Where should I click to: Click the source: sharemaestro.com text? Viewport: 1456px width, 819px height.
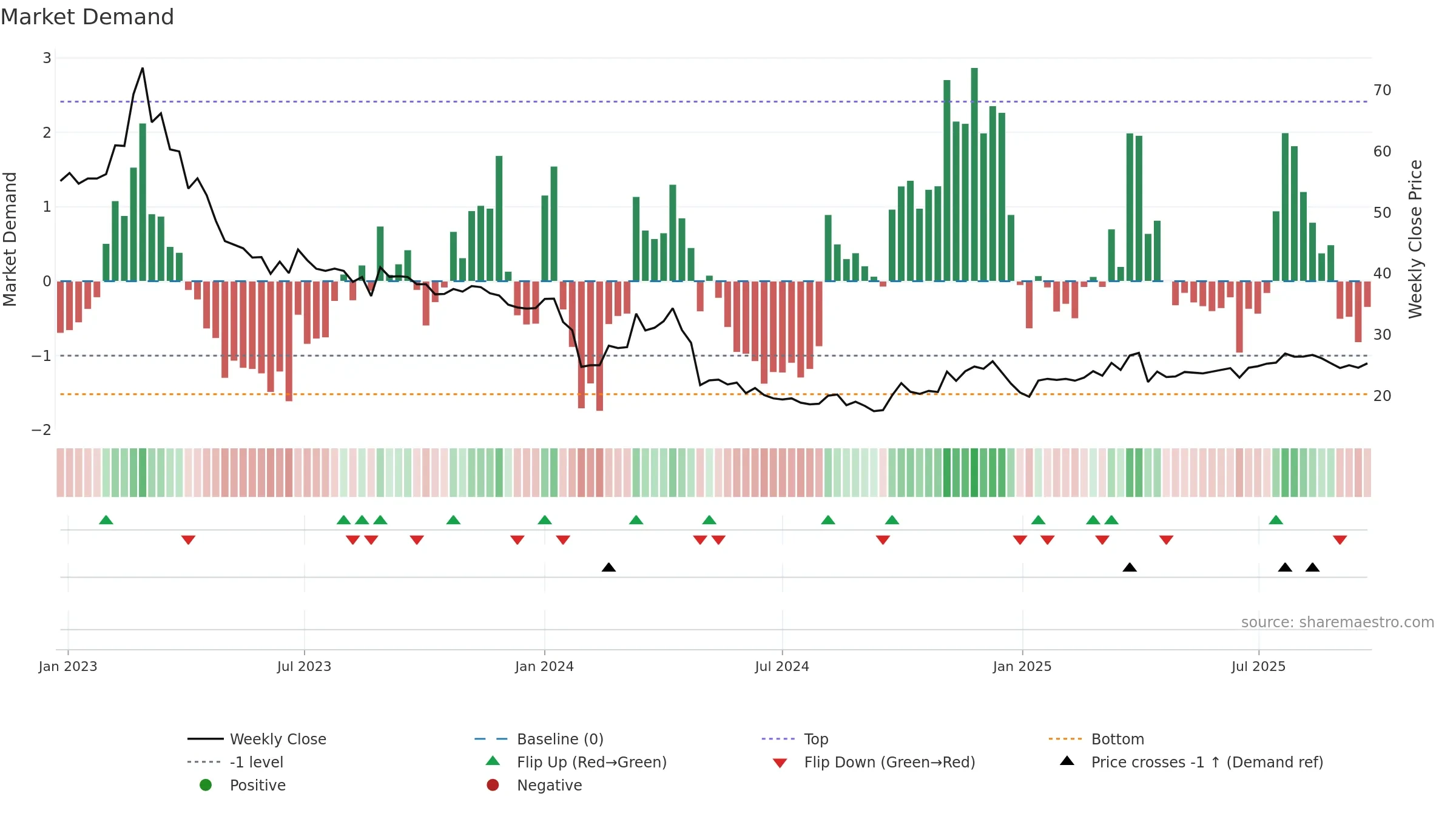tap(1337, 622)
